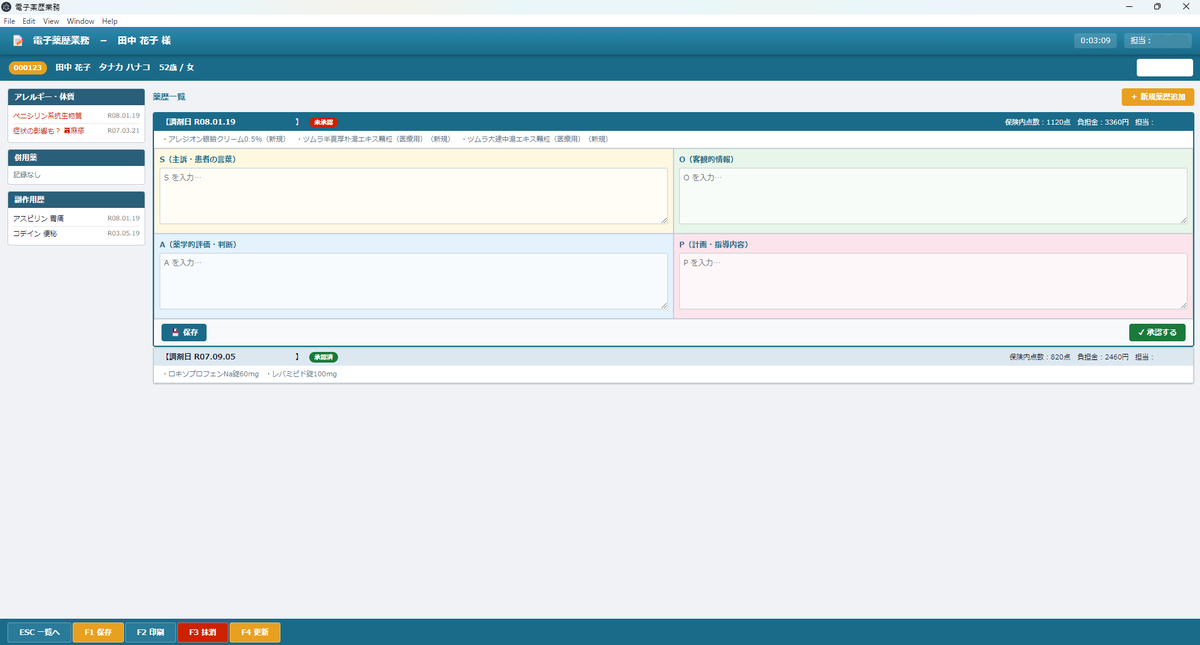Click the ロキソプロフェンNa錠60mg drug entry
Screen dimensions: 1200x645
[211, 374]
